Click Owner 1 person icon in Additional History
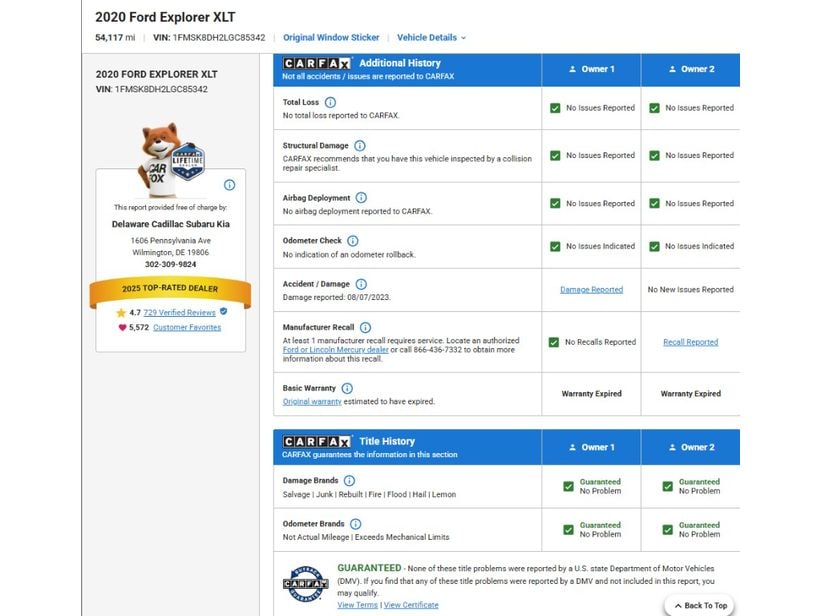Screen dimensions: 822x616 pos(572,69)
